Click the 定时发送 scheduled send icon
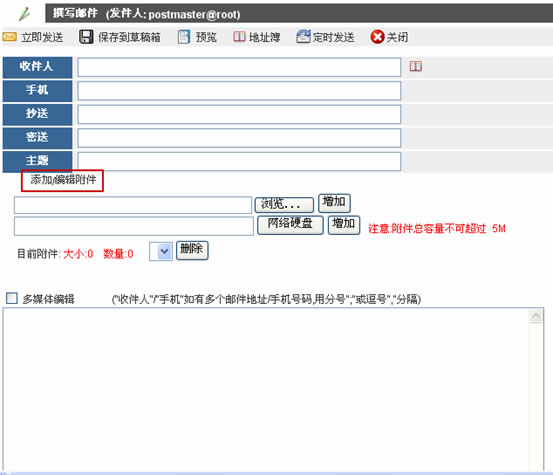This screenshot has height=475, width=553. pyautogui.click(x=303, y=36)
